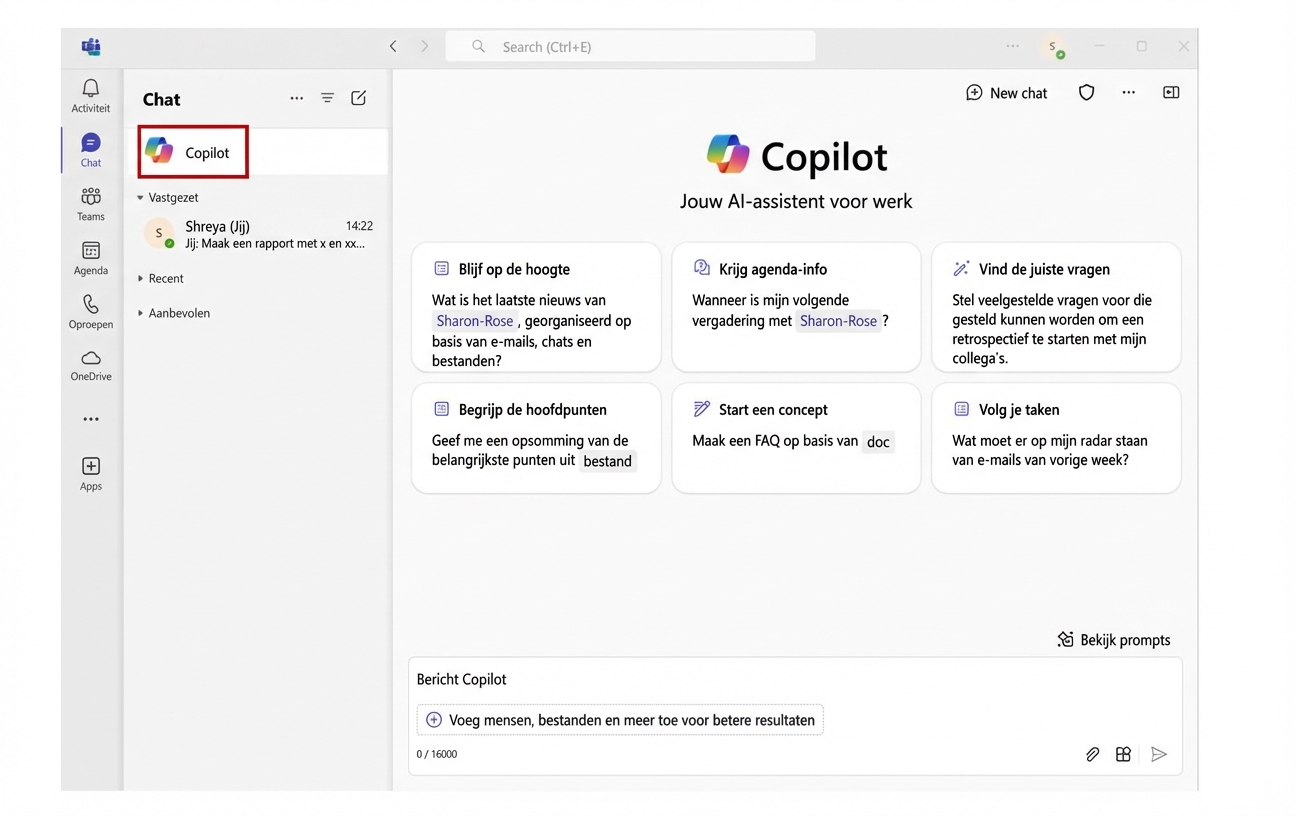Open the chat filter options menu

(327, 98)
